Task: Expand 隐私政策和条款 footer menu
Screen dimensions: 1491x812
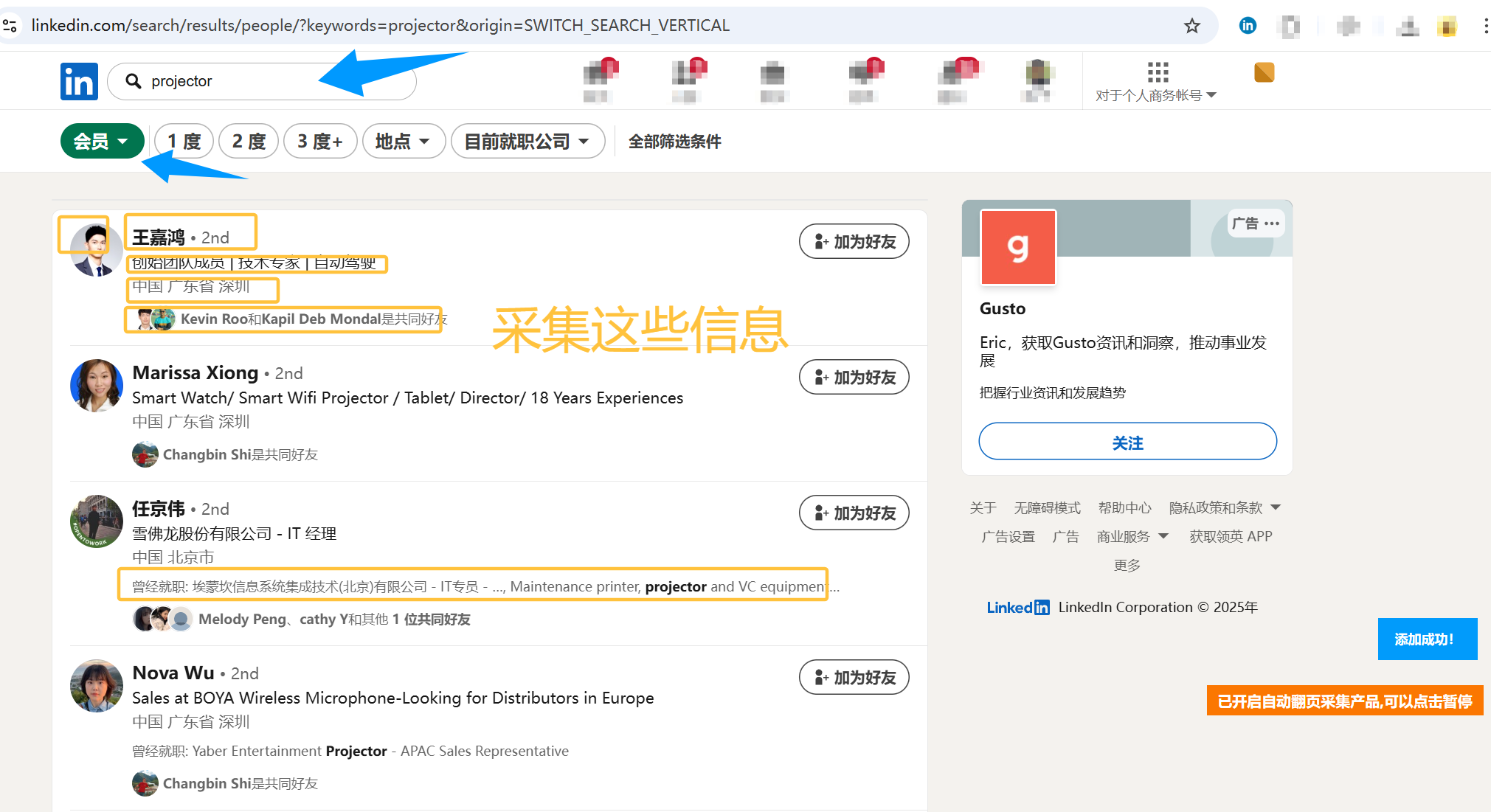Action: 1225,507
